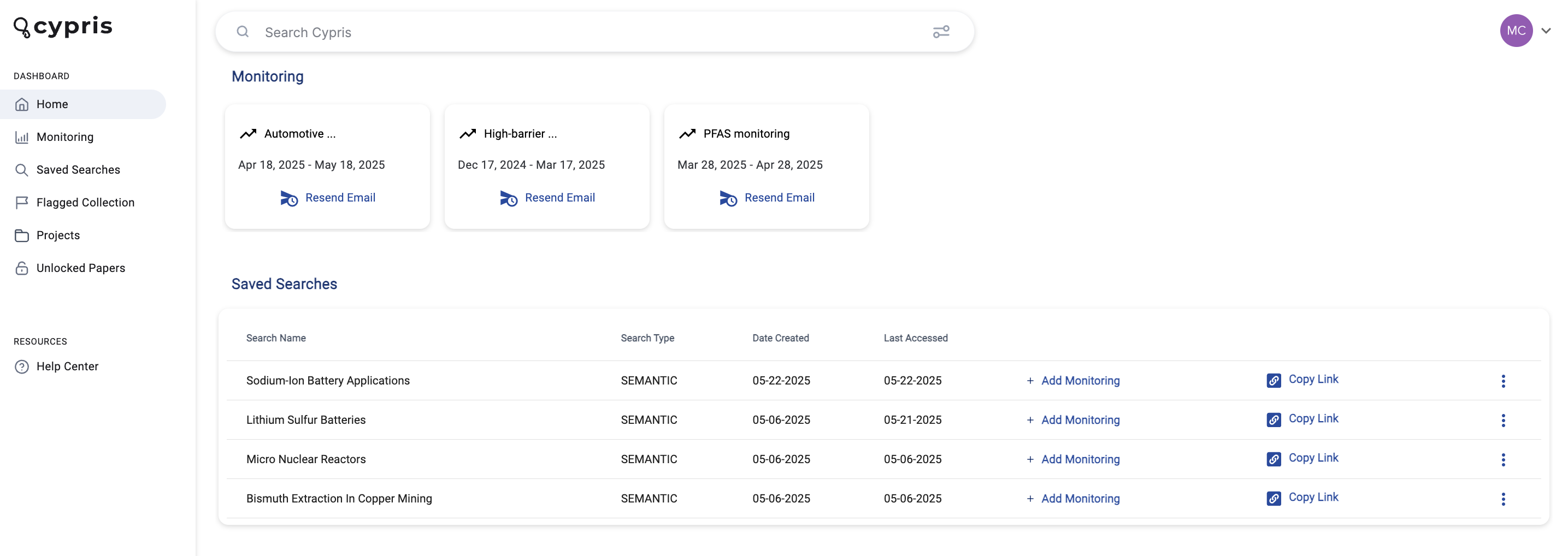
Task: Click trend icon on High-barrier monitoring card
Action: tap(468, 134)
